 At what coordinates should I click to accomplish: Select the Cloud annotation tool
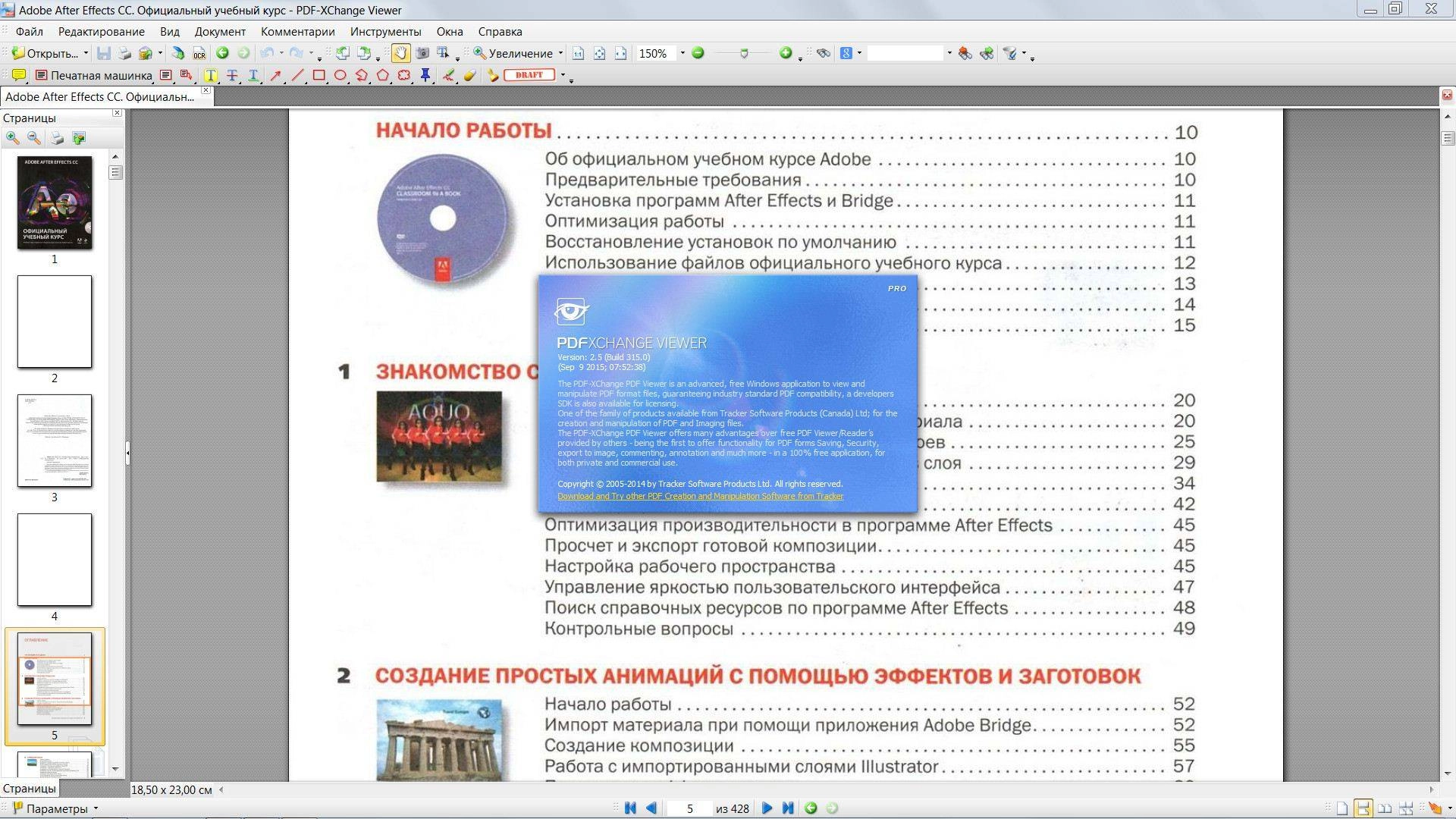click(404, 75)
